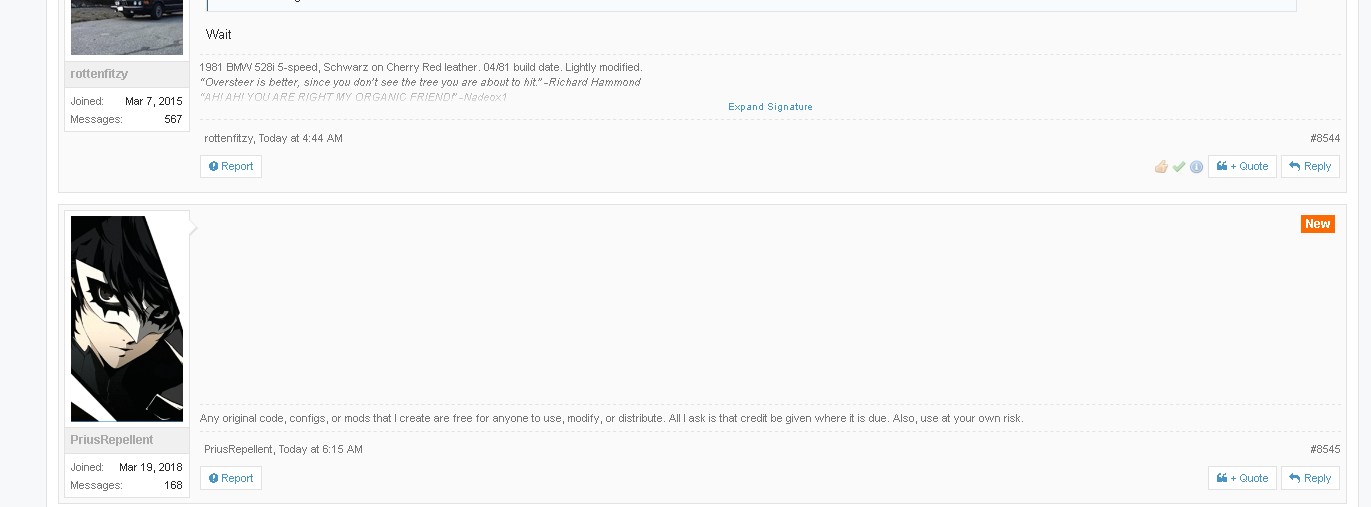Open post permalink #8545
Viewport: 1371px width, 507px height.
click(1325, 450)
